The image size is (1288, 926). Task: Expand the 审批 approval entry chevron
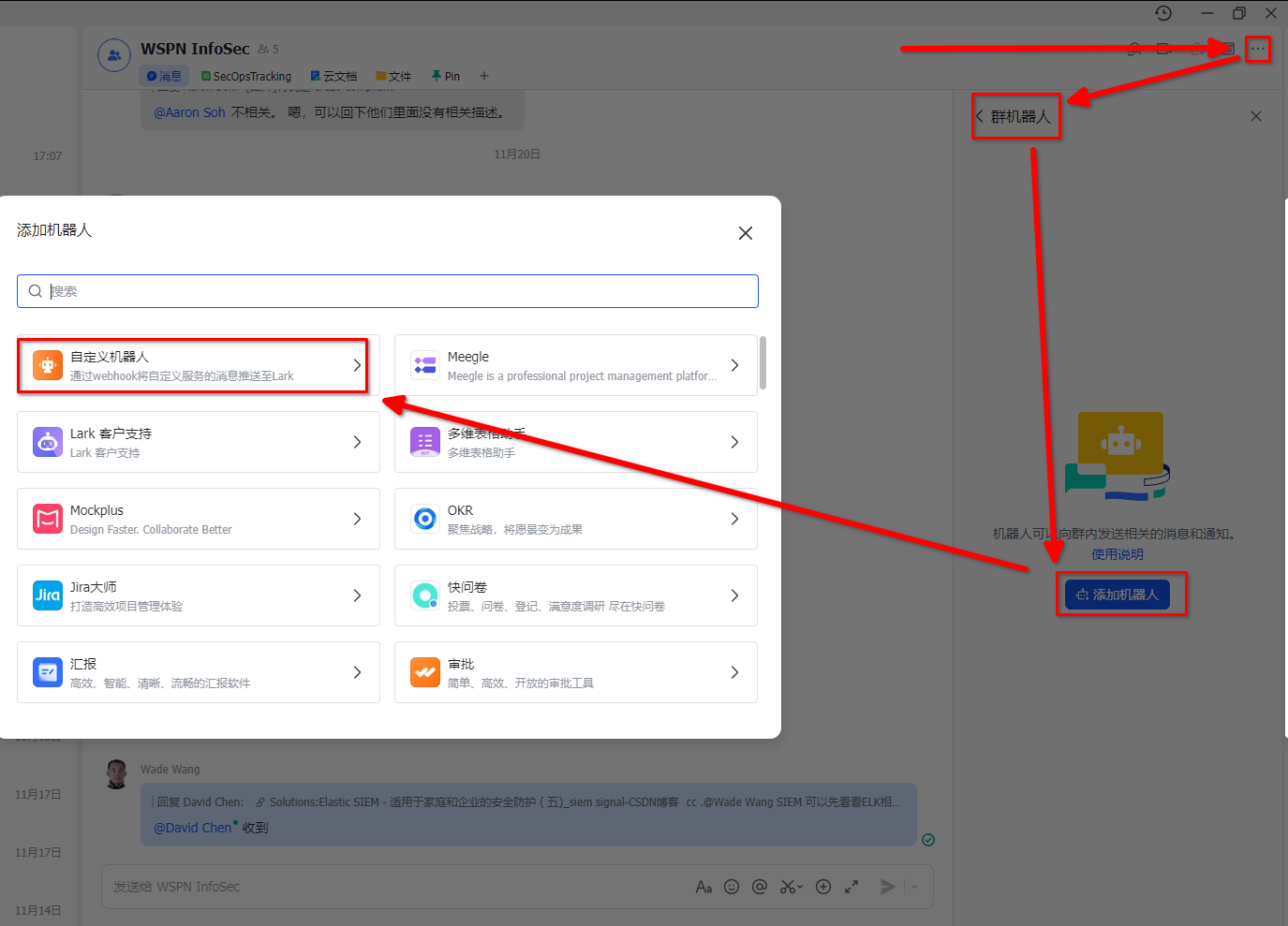click(x=734, y=672)
